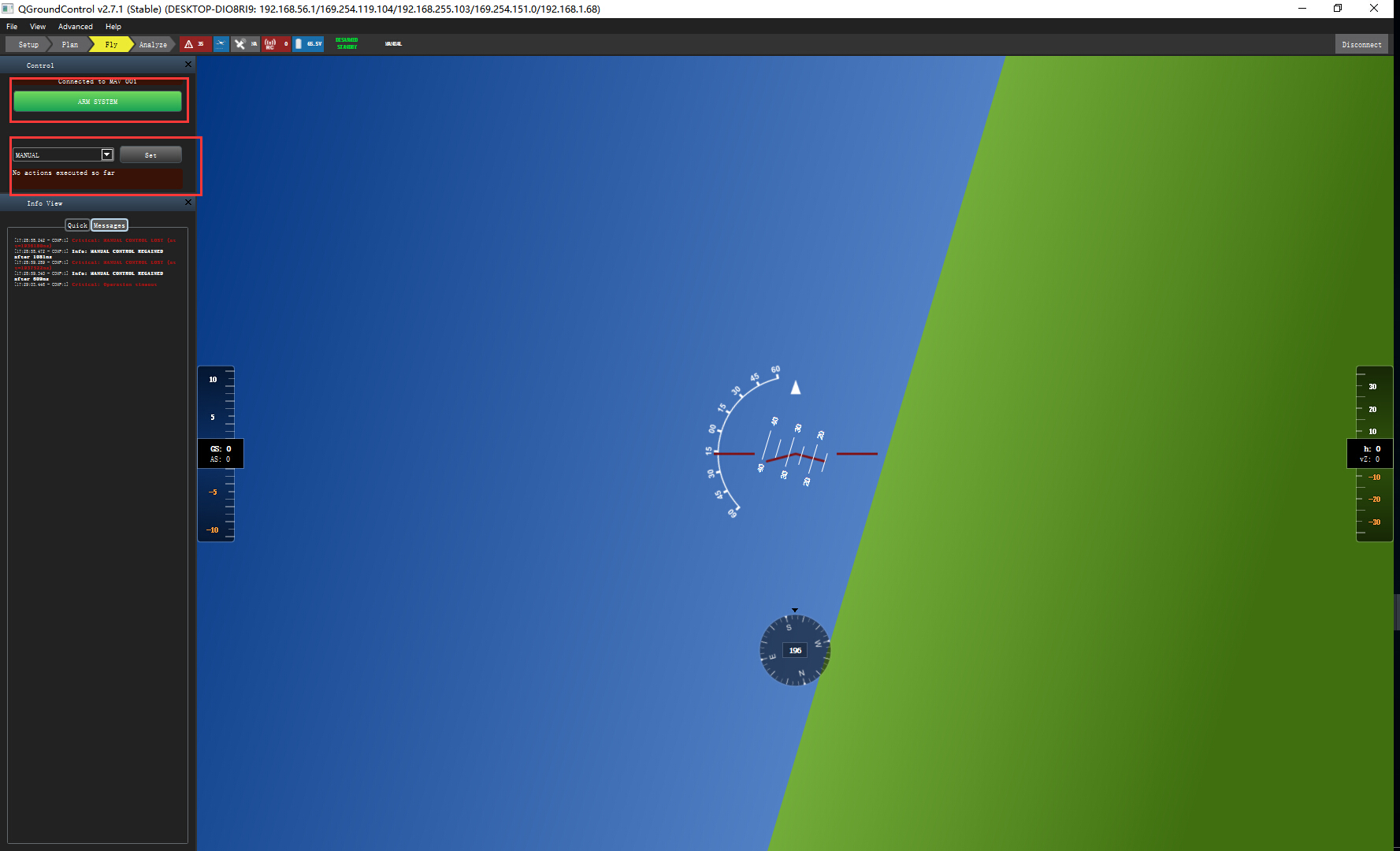This screenshot has height=851, width=1400.
Task: Close the Control panel
Action: 188,65
